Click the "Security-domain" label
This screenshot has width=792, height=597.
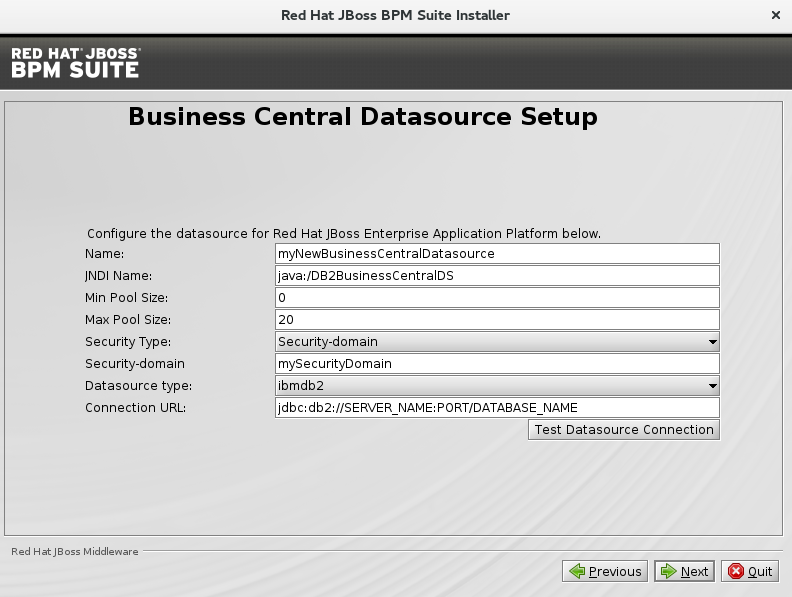(135, 364)
